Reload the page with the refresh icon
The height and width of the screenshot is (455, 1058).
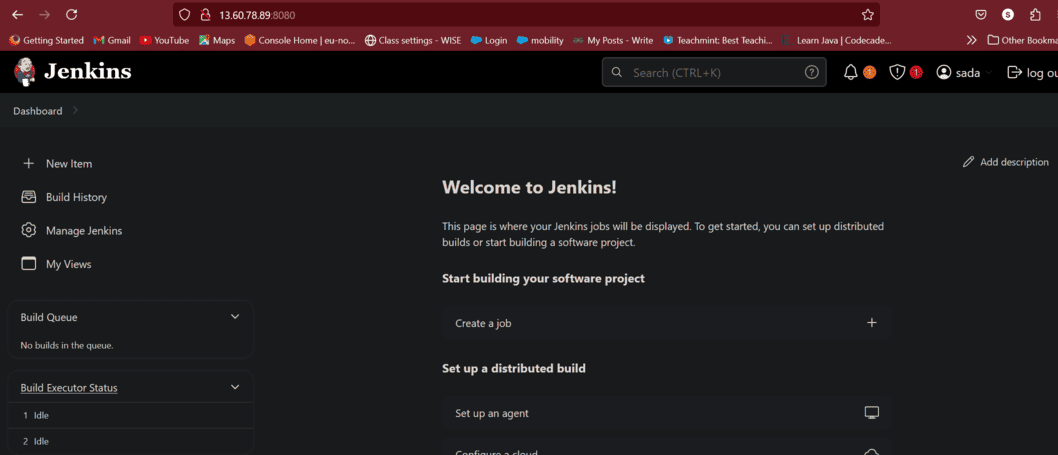pyautogui.click(x=72, y=15)
